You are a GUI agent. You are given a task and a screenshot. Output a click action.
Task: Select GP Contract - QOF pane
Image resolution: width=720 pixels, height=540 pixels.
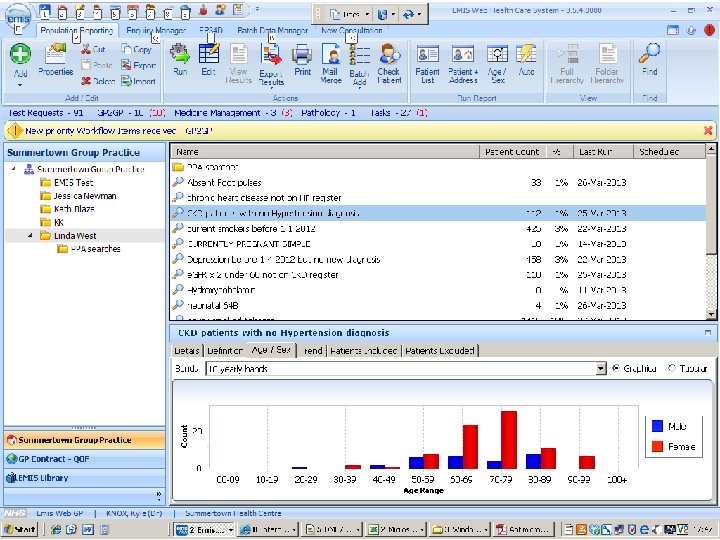pyautogui.click(x=84, y=459)
